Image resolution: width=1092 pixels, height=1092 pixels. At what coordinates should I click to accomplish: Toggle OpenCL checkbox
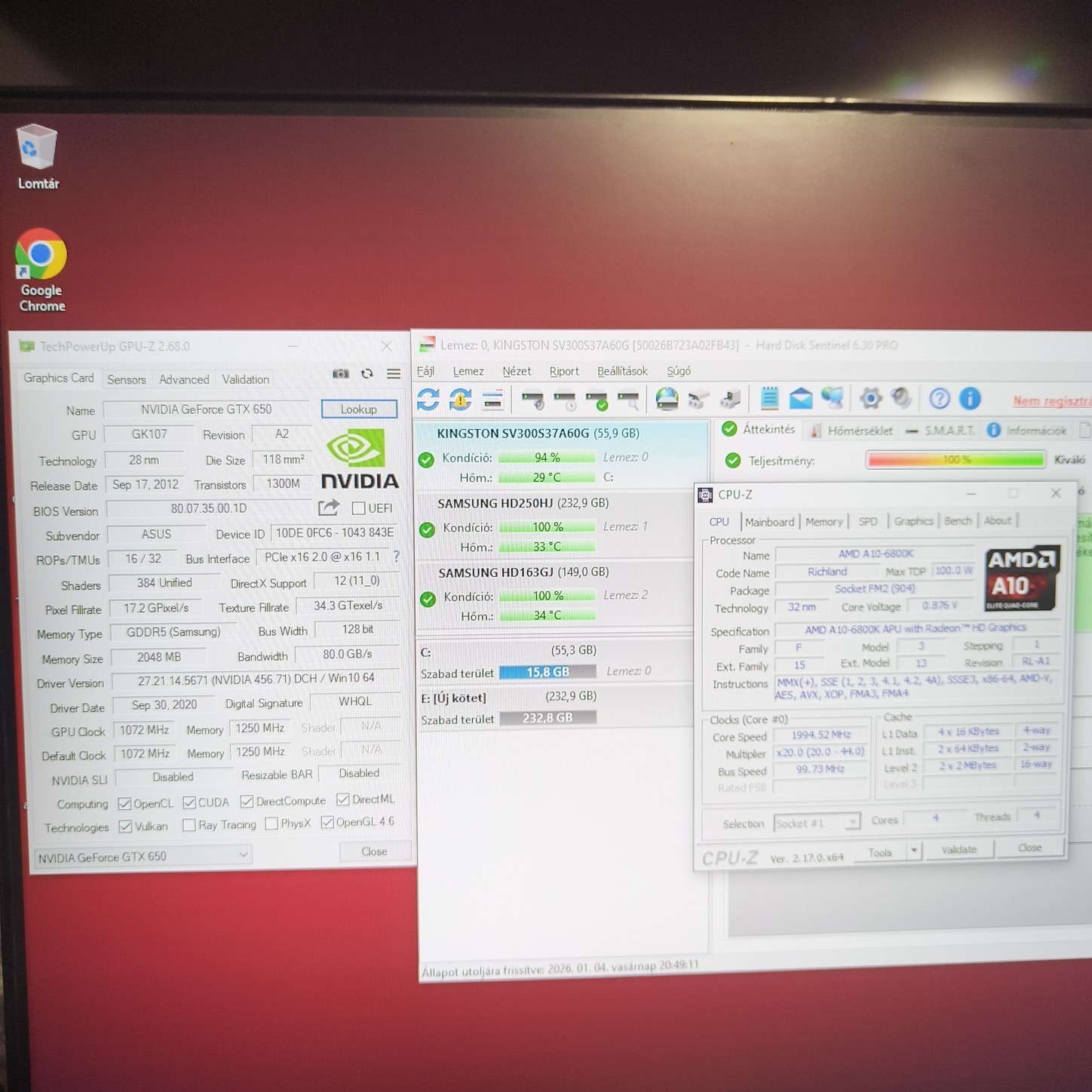pyautogui.click(x=125, y=804)
